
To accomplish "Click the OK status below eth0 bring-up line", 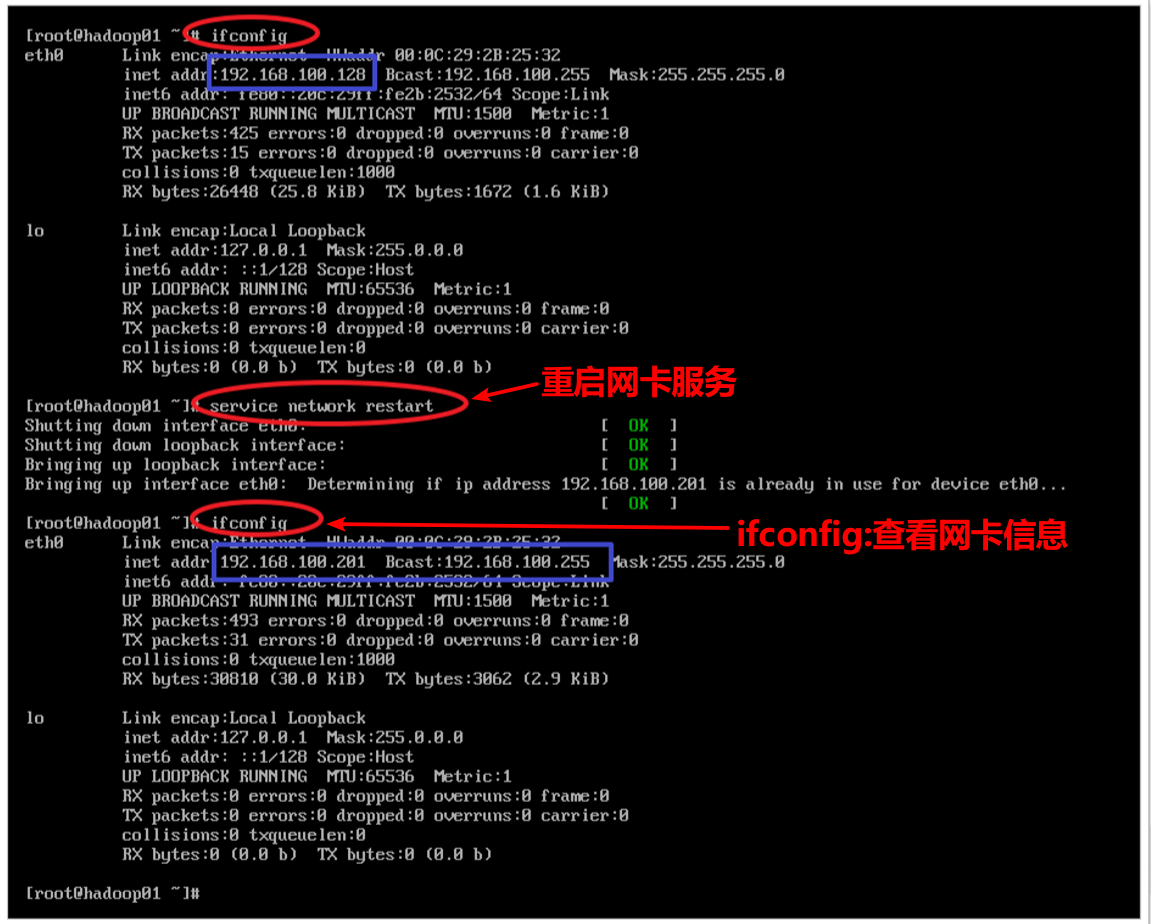I will [x=639, y=503].
